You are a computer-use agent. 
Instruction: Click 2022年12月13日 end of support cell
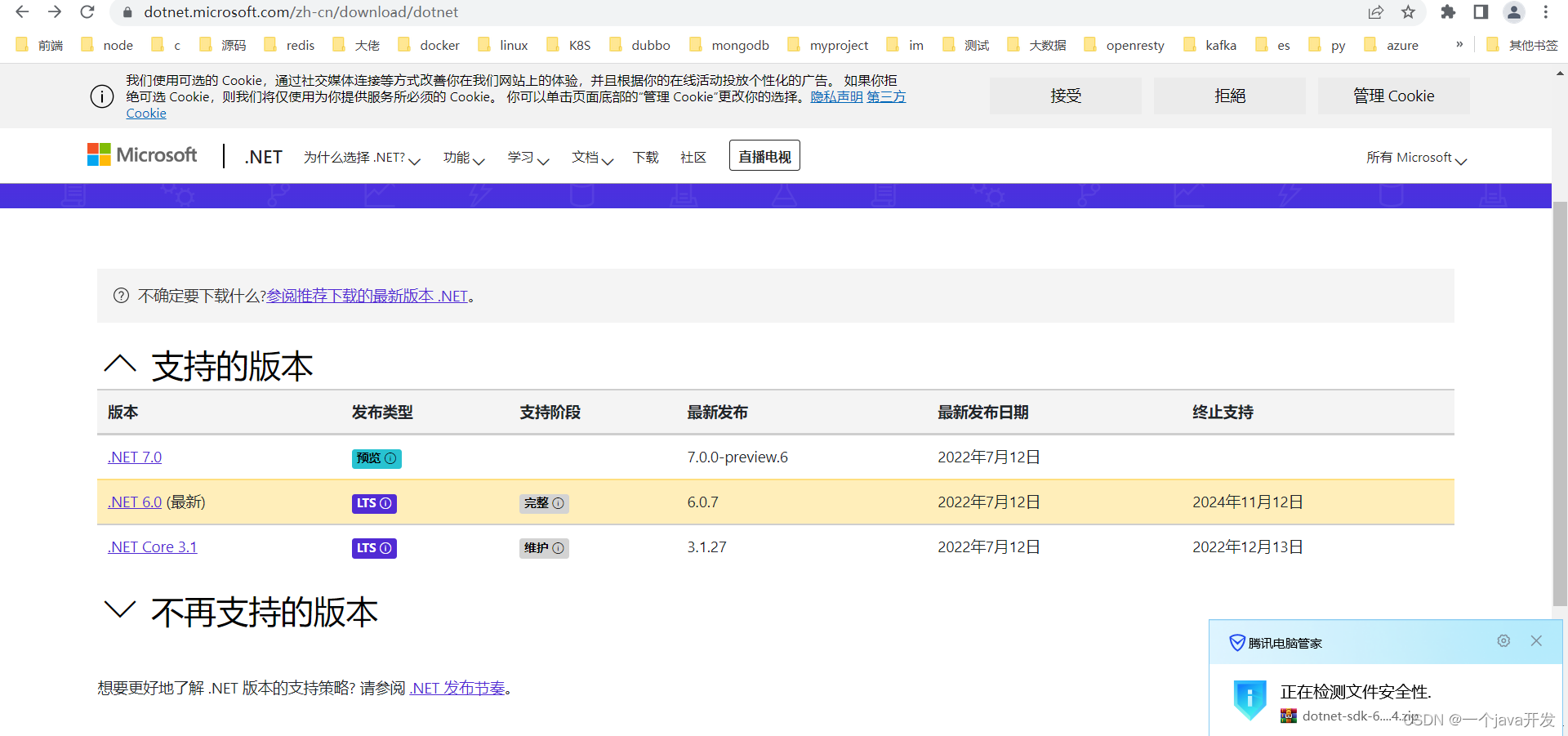click(x=1247, y=547)
